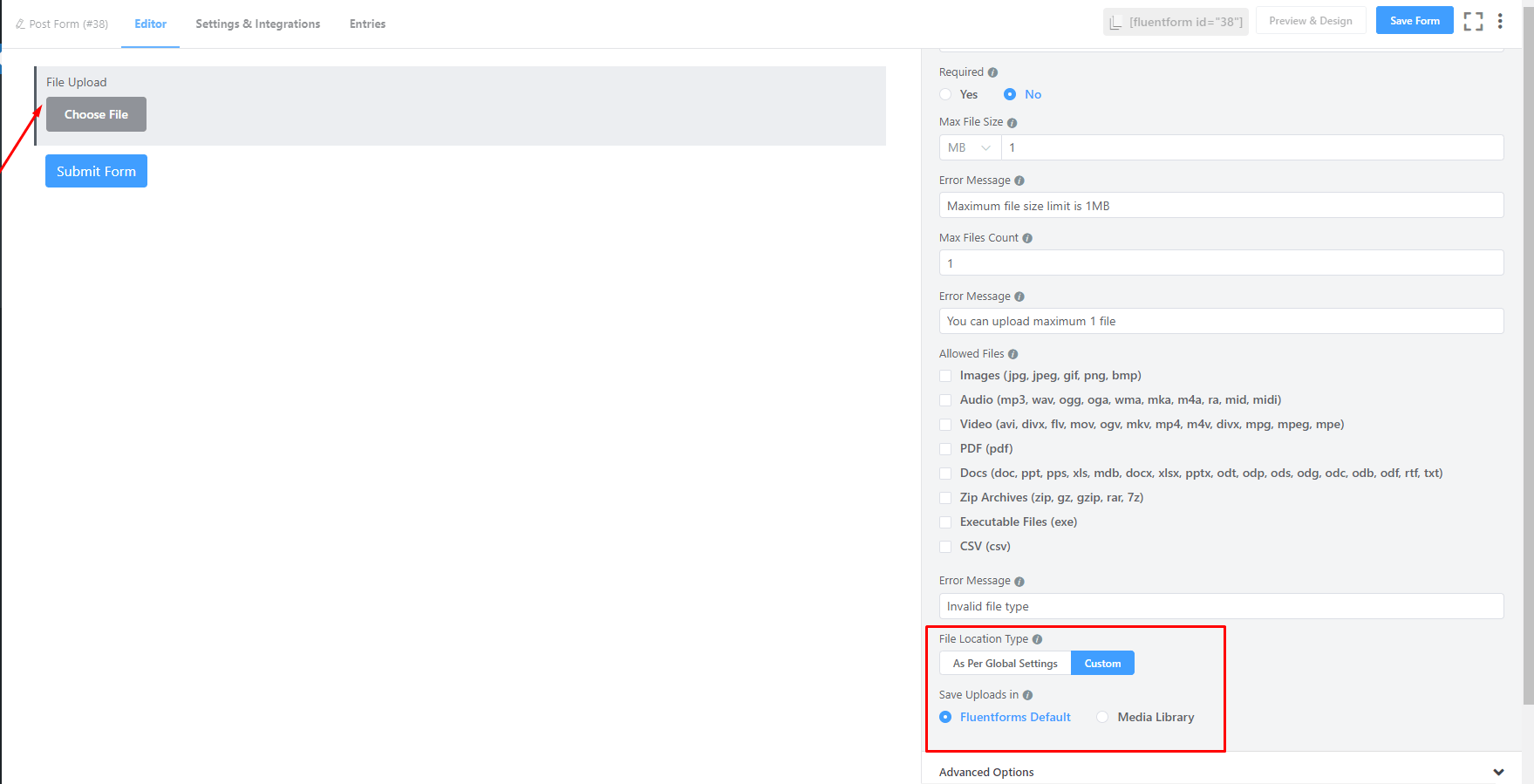The height and width of the screenshot is (784, 1534).
Task: Enable the PDF (pdf) allowed files checkbox
Action: [945, 449]
